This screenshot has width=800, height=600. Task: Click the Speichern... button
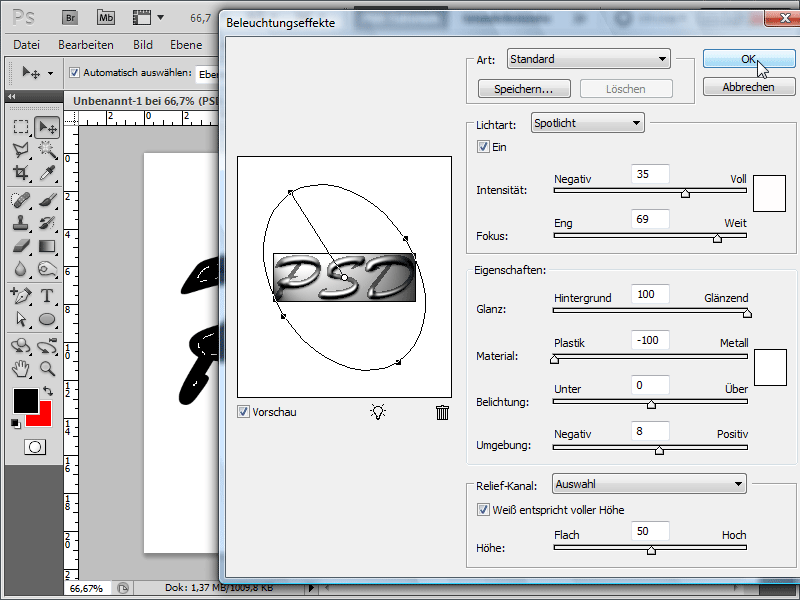524,89
